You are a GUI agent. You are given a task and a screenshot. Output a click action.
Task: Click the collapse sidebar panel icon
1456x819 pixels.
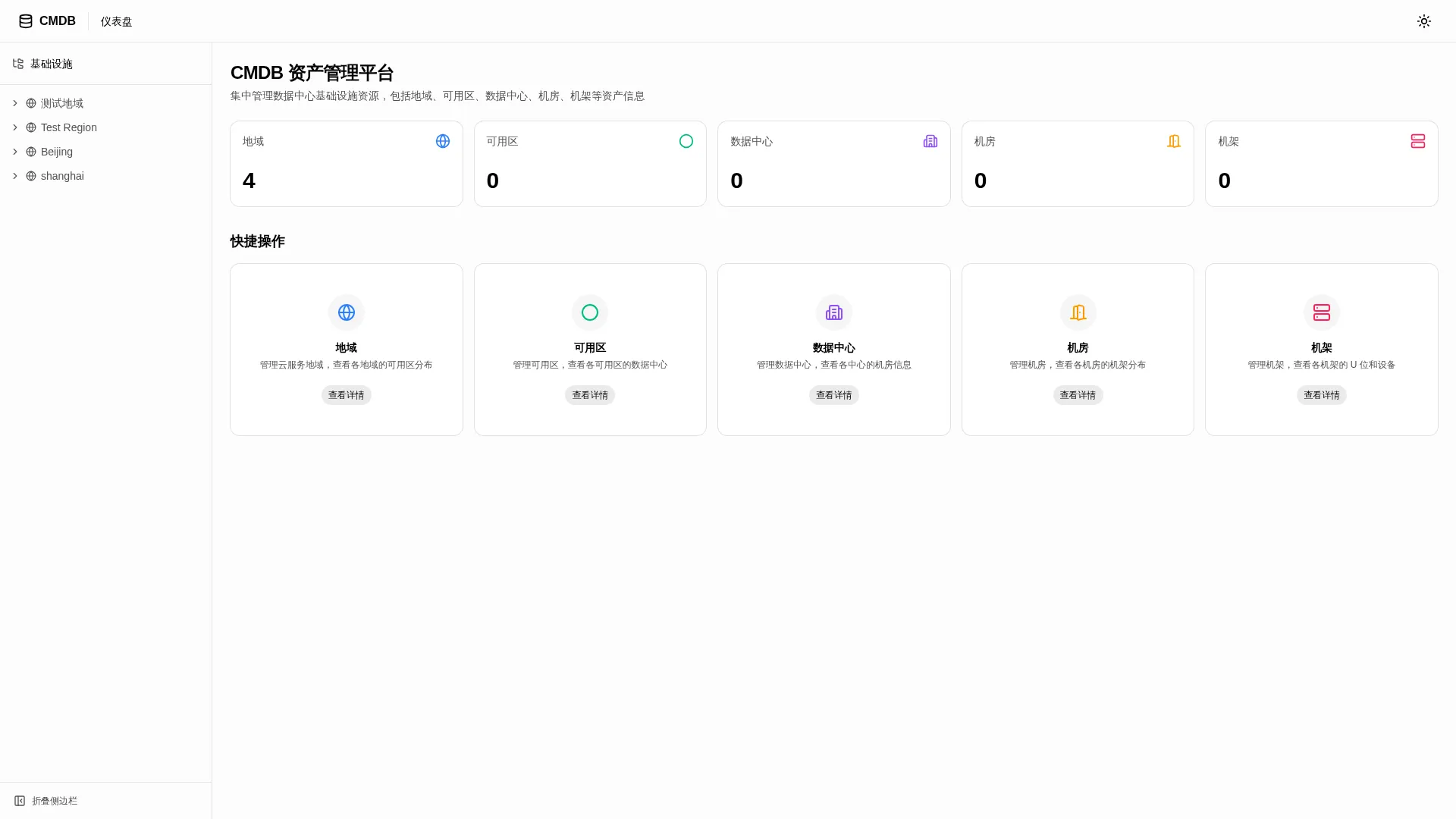[20, 801]
